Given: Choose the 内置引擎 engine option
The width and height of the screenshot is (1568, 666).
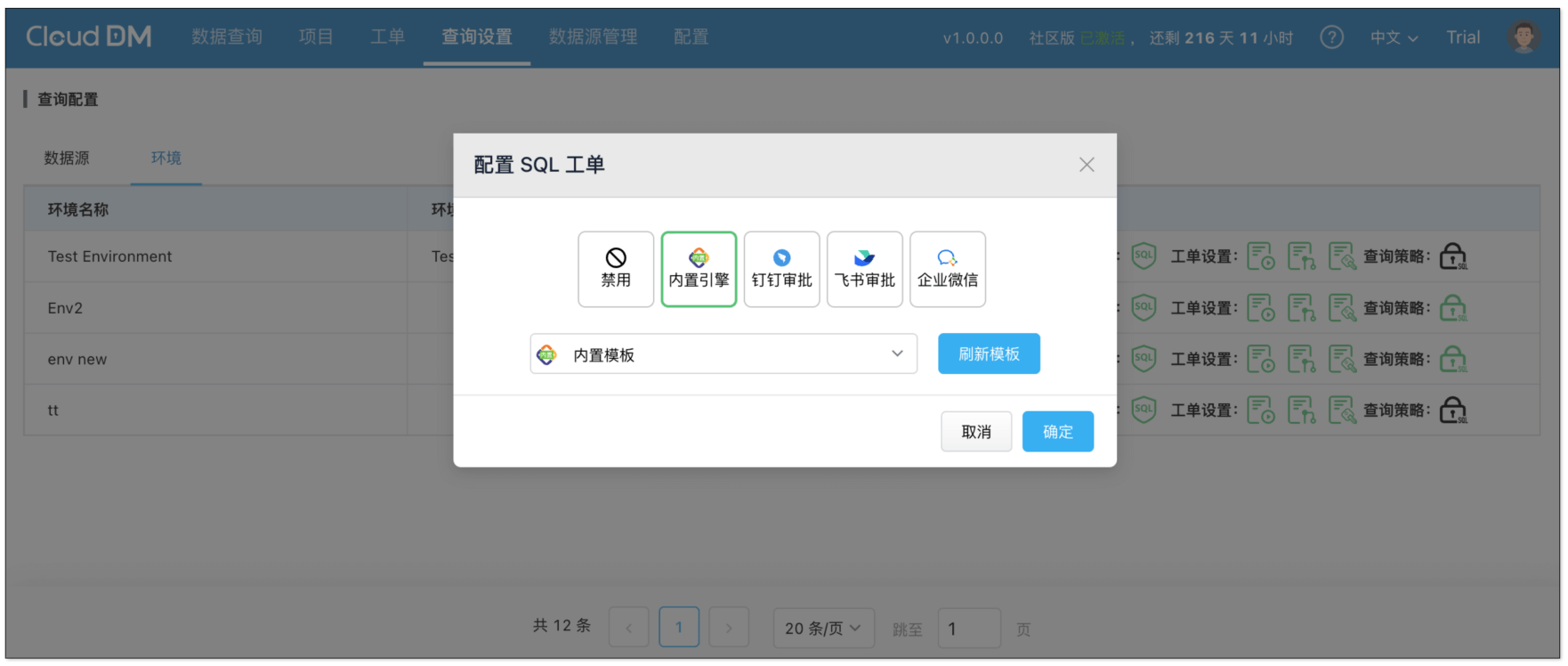Looking at the screenshot, I should [699, 269].
